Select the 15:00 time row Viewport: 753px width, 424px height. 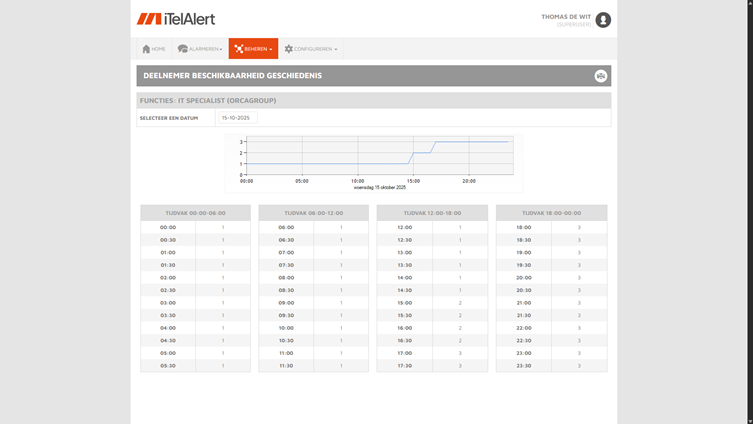click(432, 303)
